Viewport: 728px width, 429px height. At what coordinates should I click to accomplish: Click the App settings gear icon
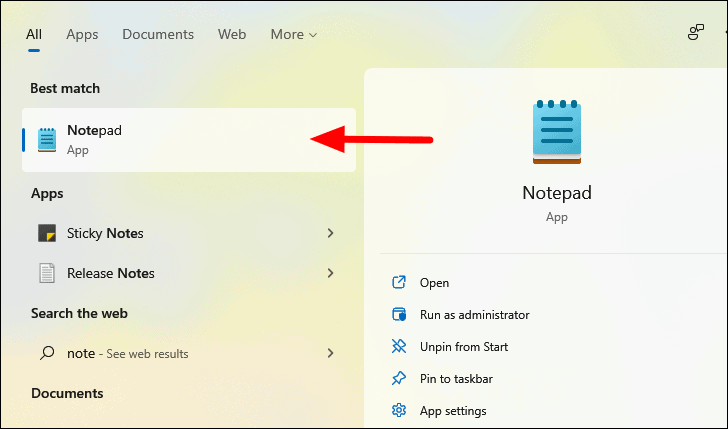[x=399, y=410]
